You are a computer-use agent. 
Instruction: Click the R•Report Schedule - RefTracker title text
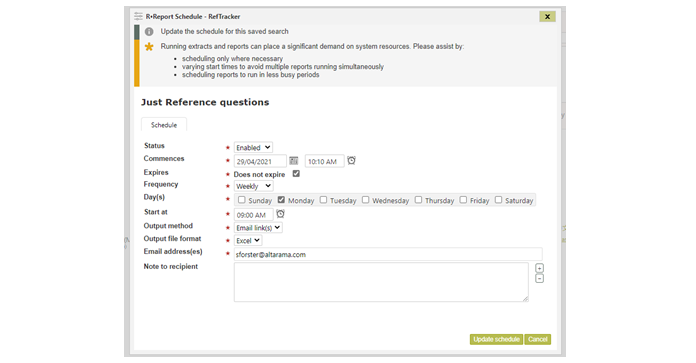tap(193, 16)
